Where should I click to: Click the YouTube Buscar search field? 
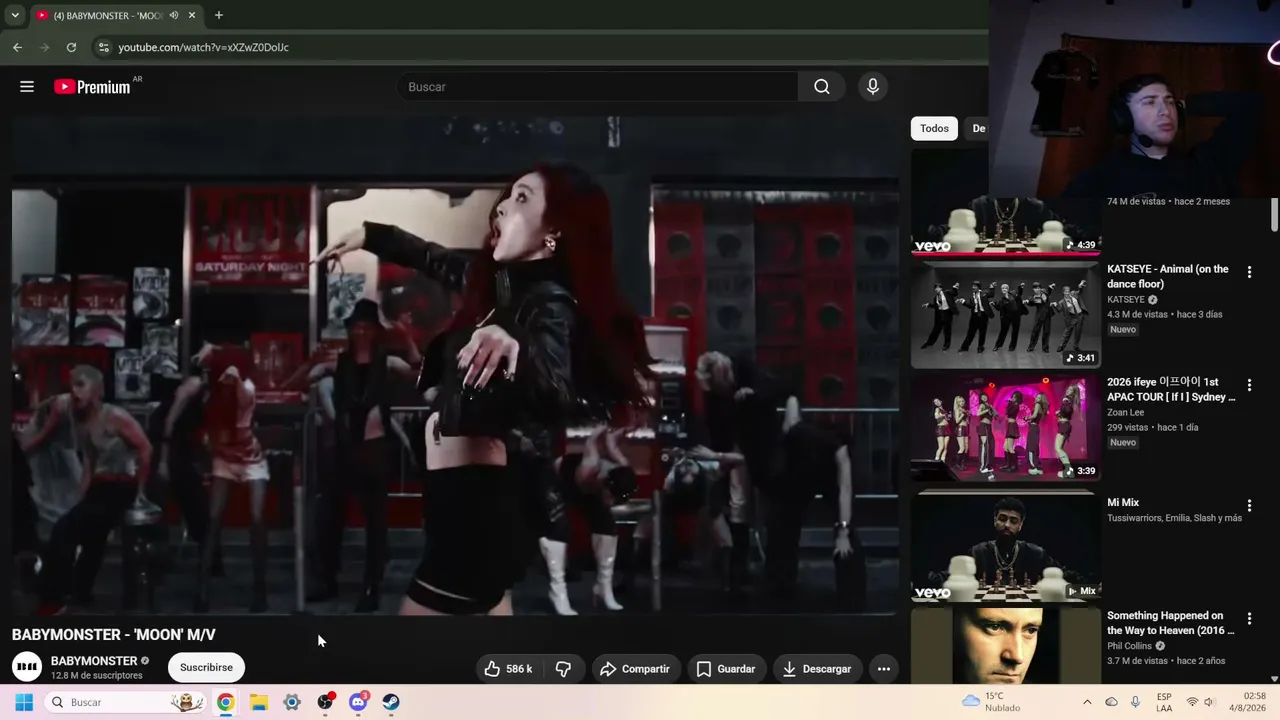(x=597, y=87)
